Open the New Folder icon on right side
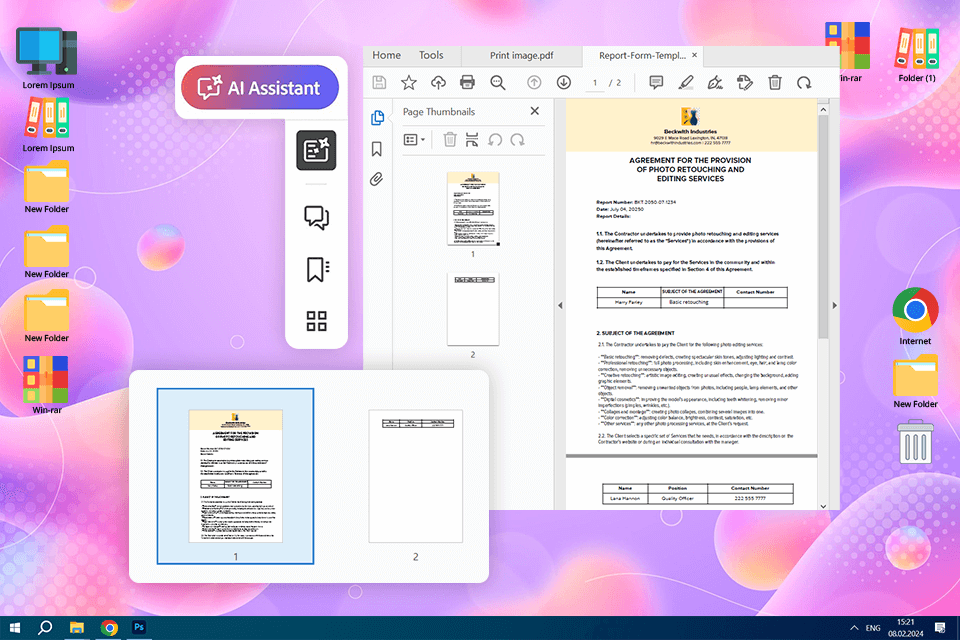The image size is (960, 640). click(x=915, y=381)
